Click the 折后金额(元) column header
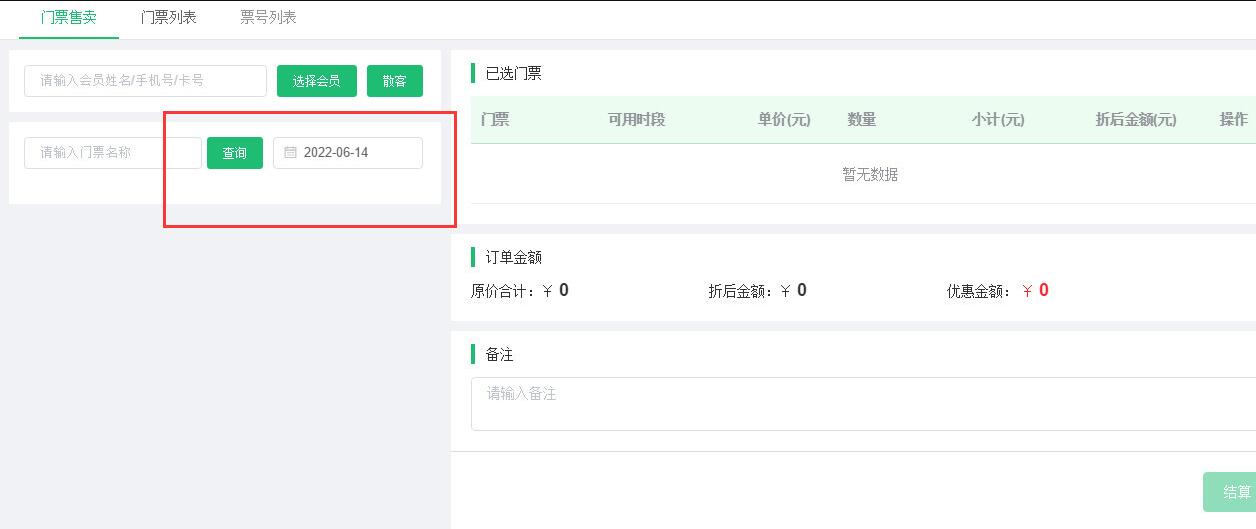The image size is (1256, 529). pos(1135,120)
